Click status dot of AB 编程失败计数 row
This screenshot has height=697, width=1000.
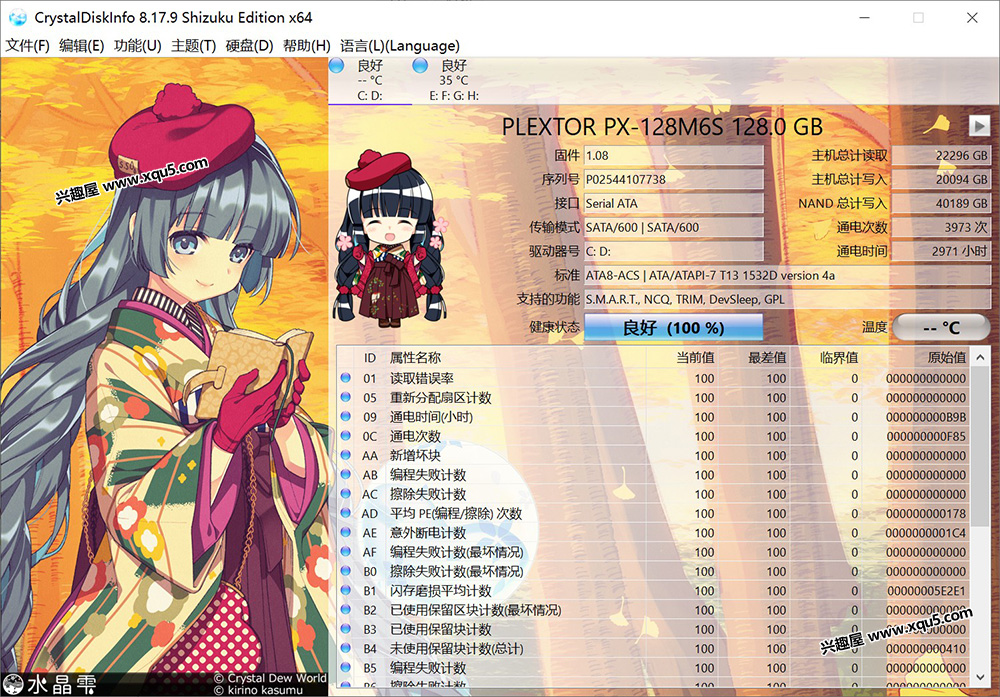pos(346,474)
